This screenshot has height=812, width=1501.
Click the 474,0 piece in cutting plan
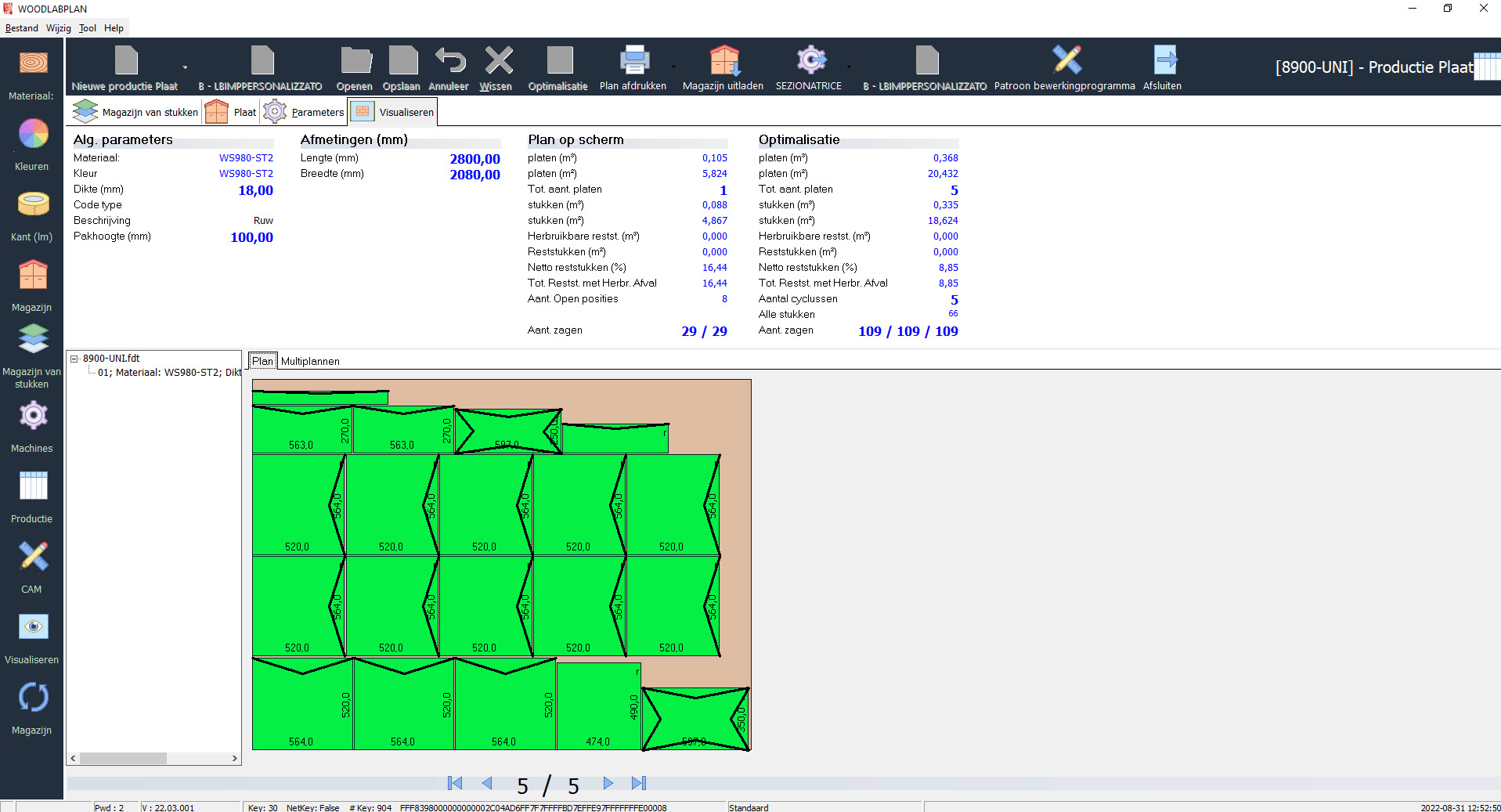pyautogui.click(x=598, y=707)
